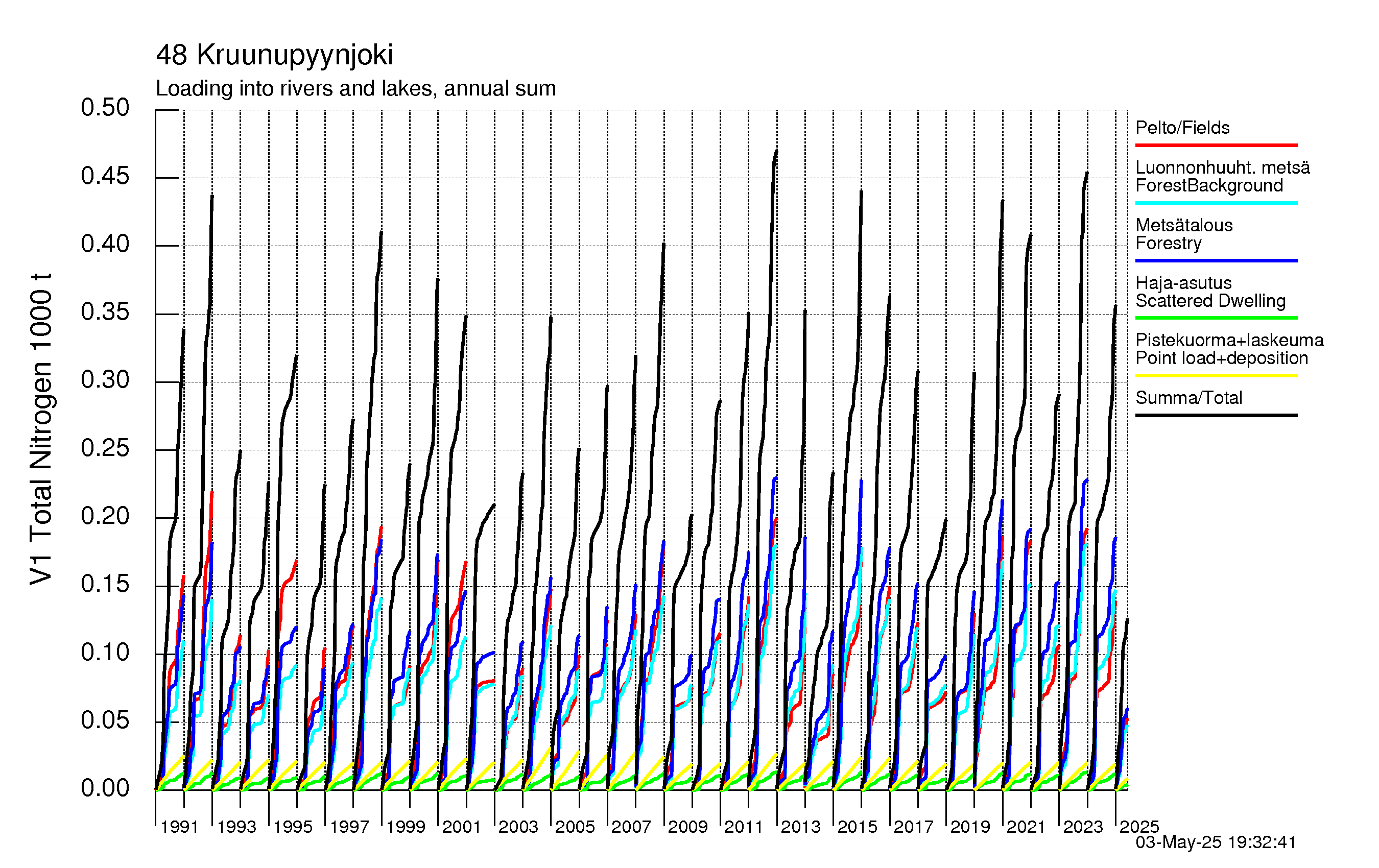
Task: Click the y-axis value 0.15
Action: pos(105,585)
